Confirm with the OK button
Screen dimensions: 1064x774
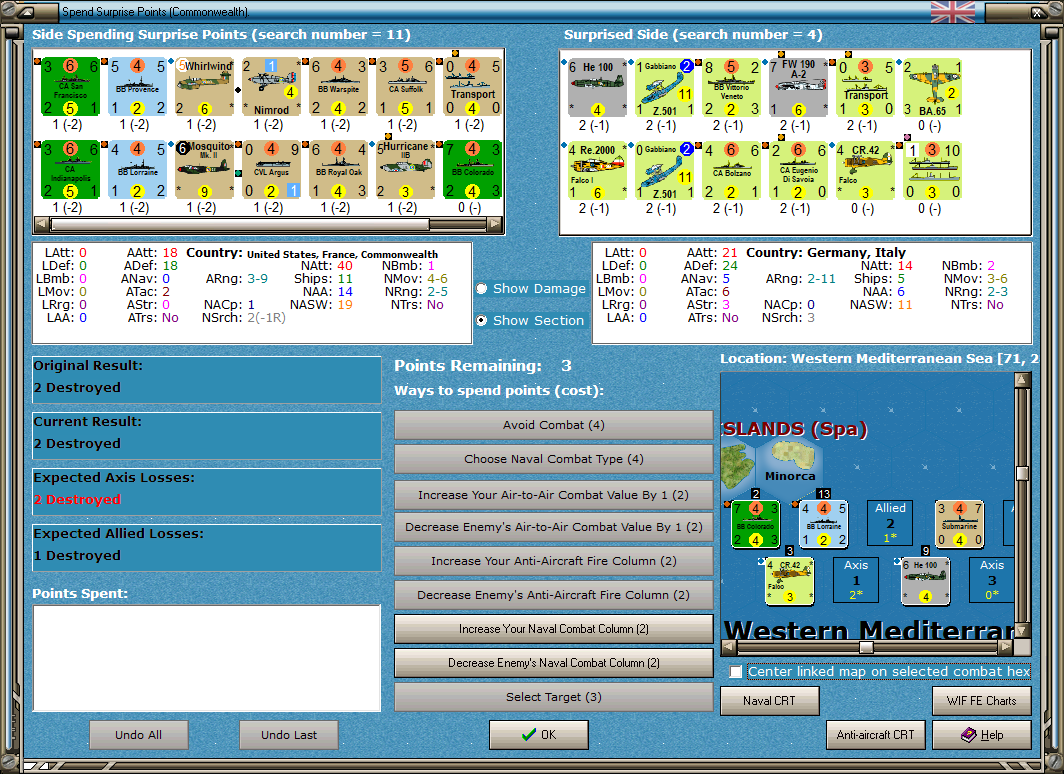pos(539,735)
